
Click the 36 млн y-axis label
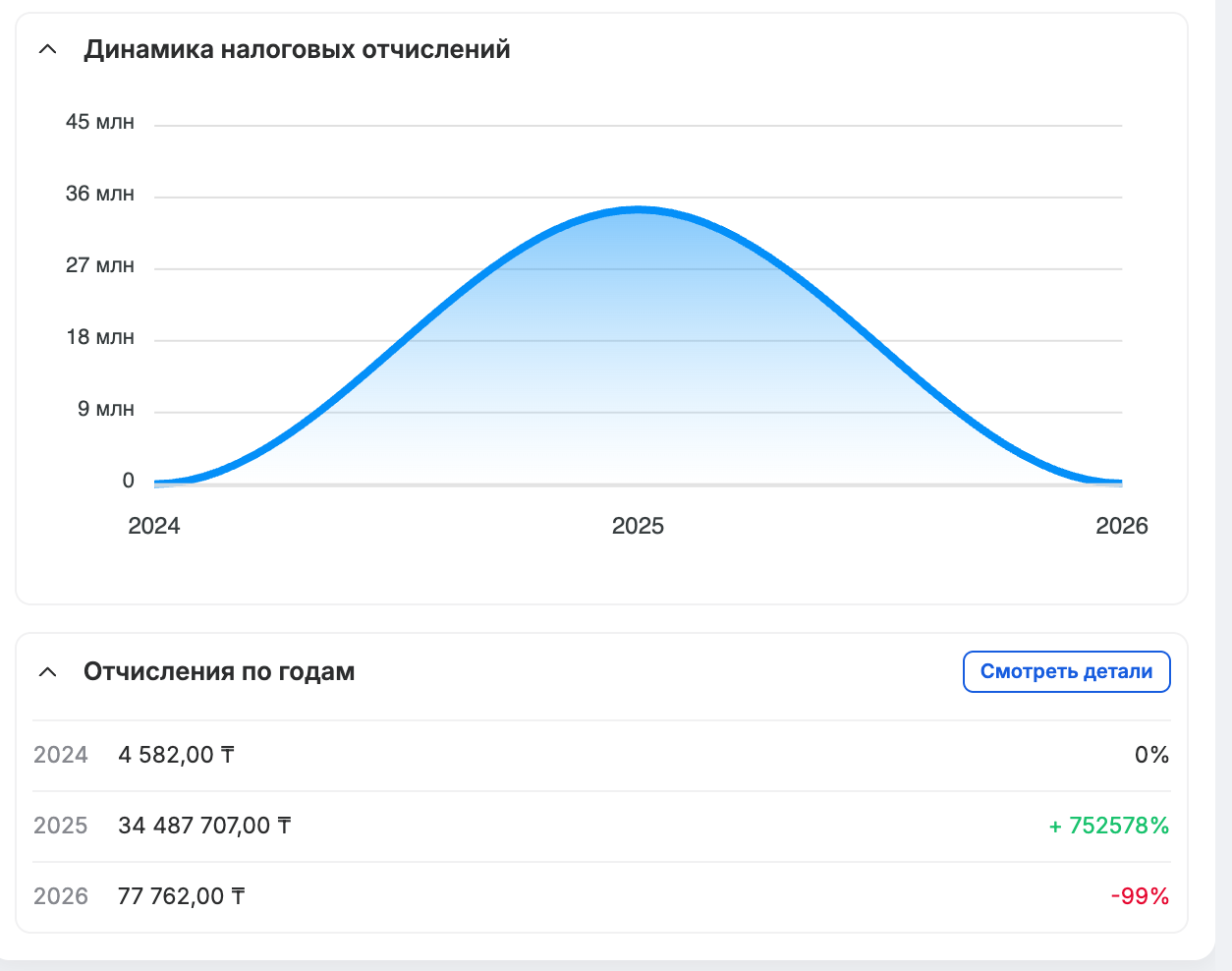(x=99, y=194)
